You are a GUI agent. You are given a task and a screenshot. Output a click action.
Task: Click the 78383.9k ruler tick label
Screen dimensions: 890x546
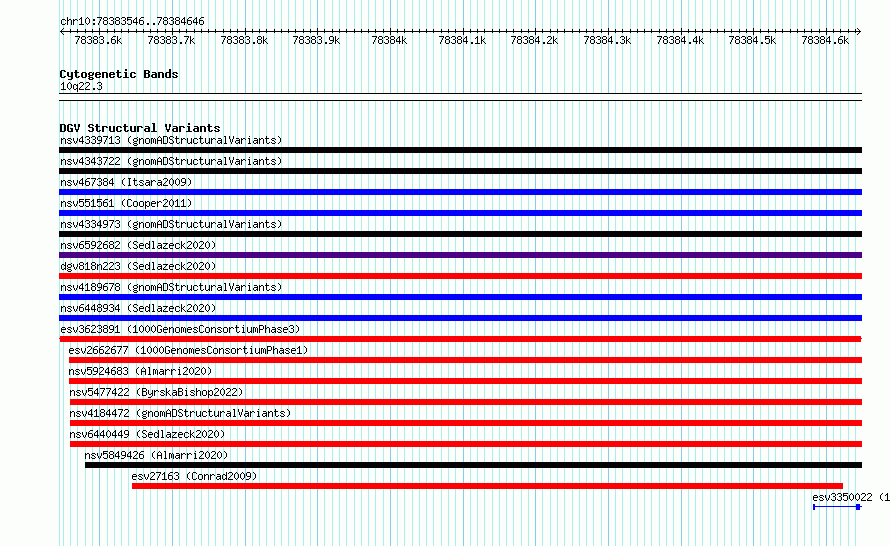coord(316,40)
